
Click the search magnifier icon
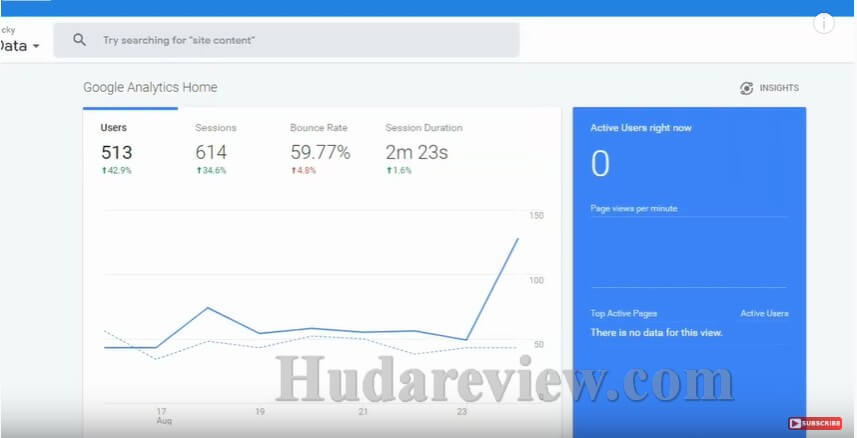(79, 40)
